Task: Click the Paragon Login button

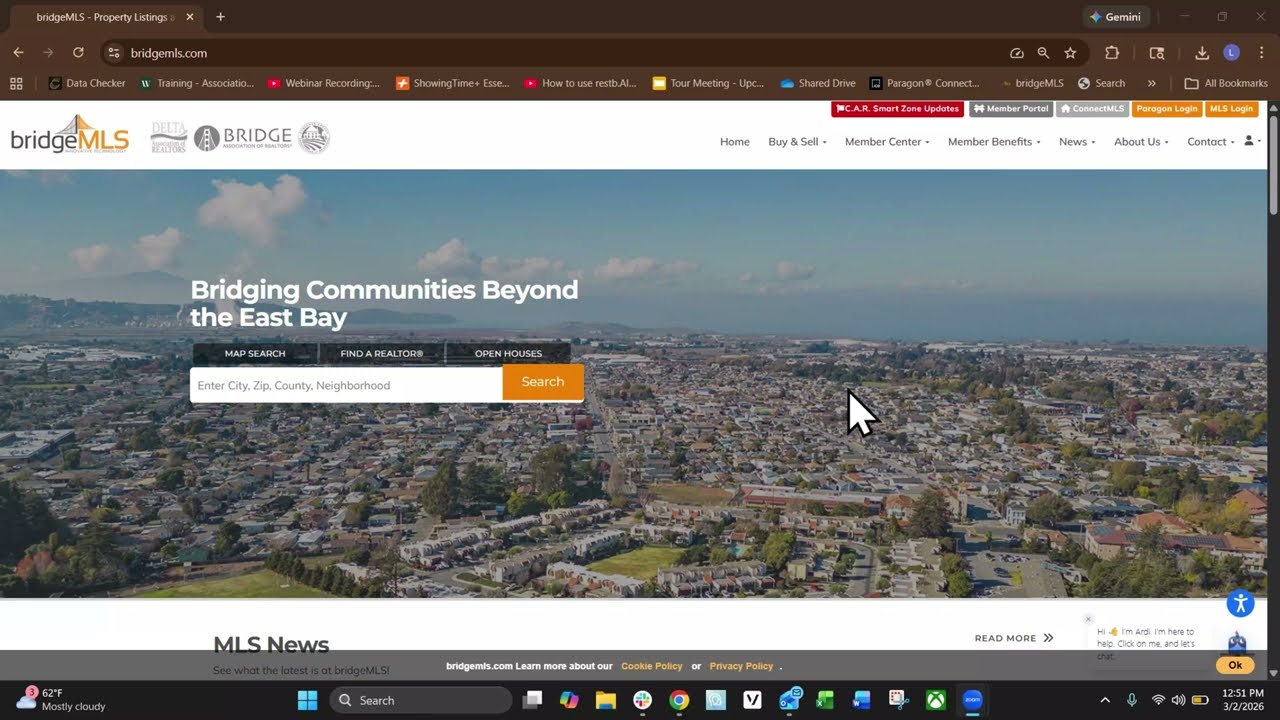Action: click(1167, 109)
